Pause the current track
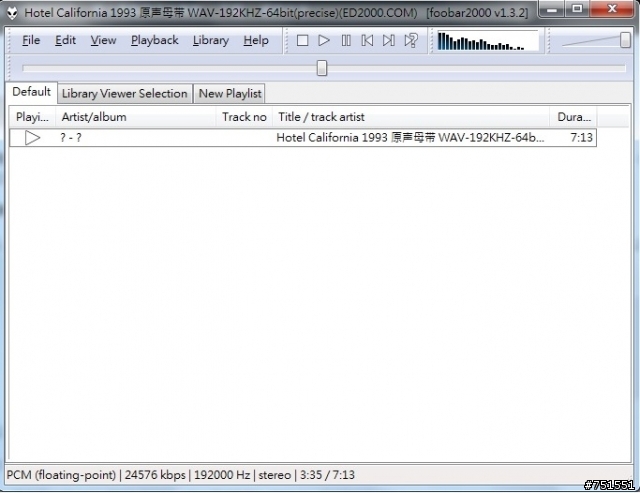Image resolution: width=640 pixels, height=493 pixels. tap(346, 40)
